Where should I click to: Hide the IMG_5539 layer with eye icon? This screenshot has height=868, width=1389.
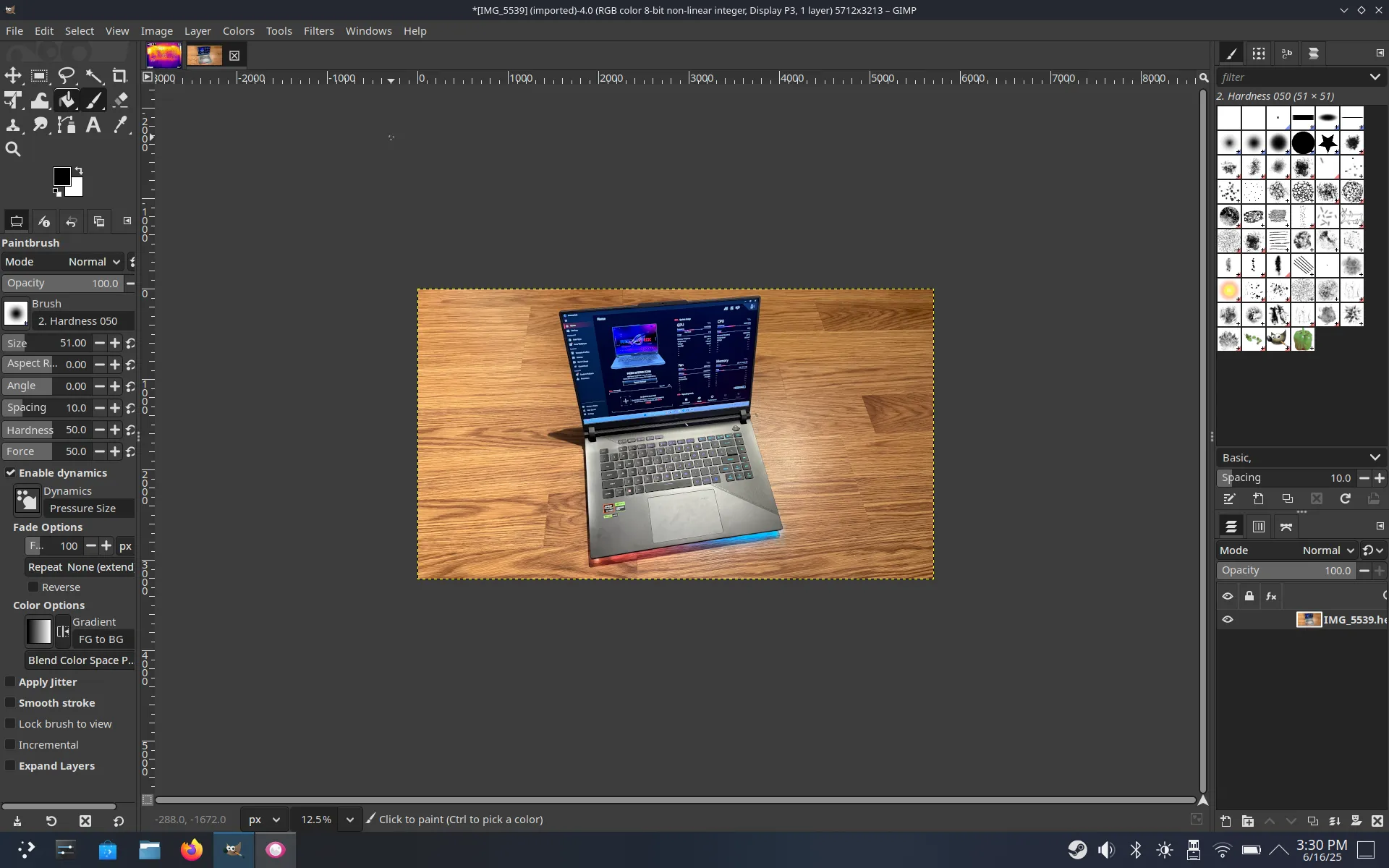pos(1228,620)
